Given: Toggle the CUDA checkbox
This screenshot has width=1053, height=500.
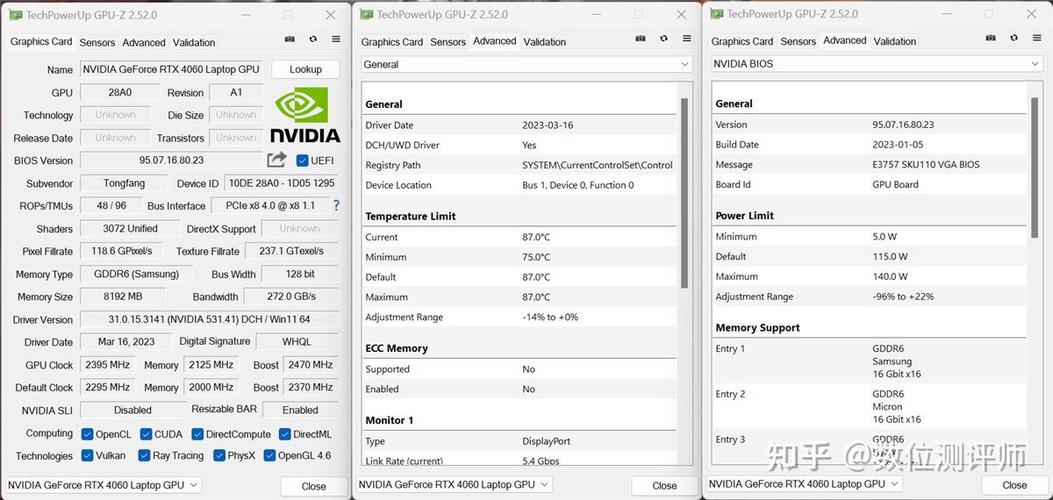Looking at the screenshot, I should click(x=146, y=434).
